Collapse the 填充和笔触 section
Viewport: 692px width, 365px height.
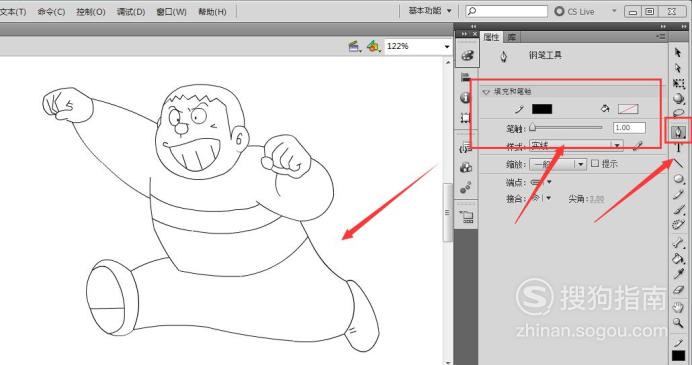pos(486,92)
